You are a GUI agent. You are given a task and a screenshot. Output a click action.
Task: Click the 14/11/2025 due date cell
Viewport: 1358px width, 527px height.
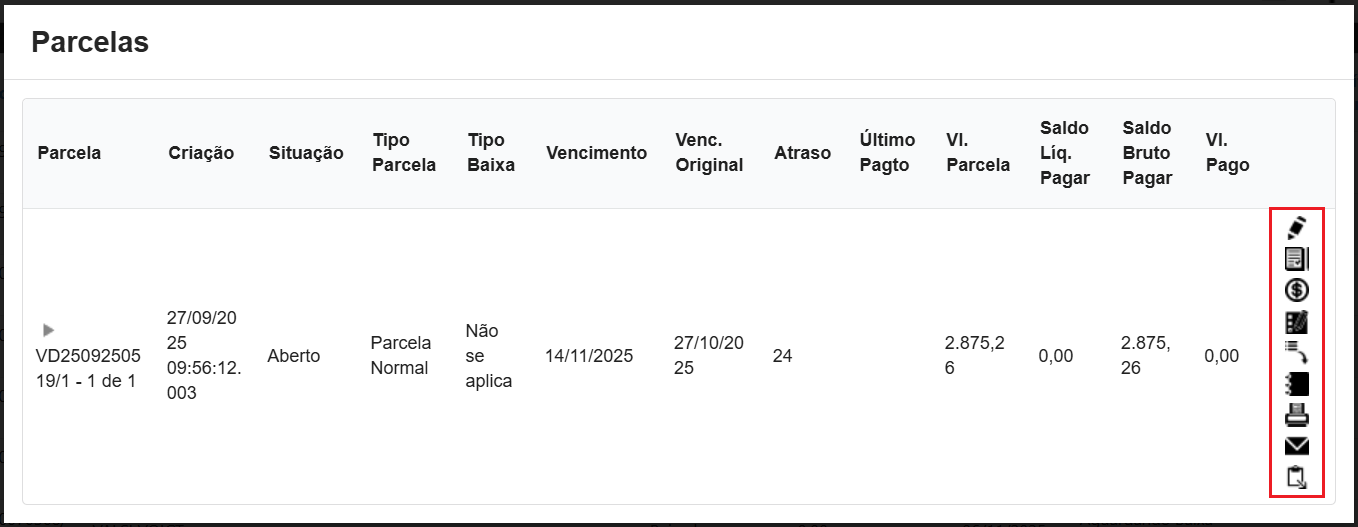(x=589, y=356)
